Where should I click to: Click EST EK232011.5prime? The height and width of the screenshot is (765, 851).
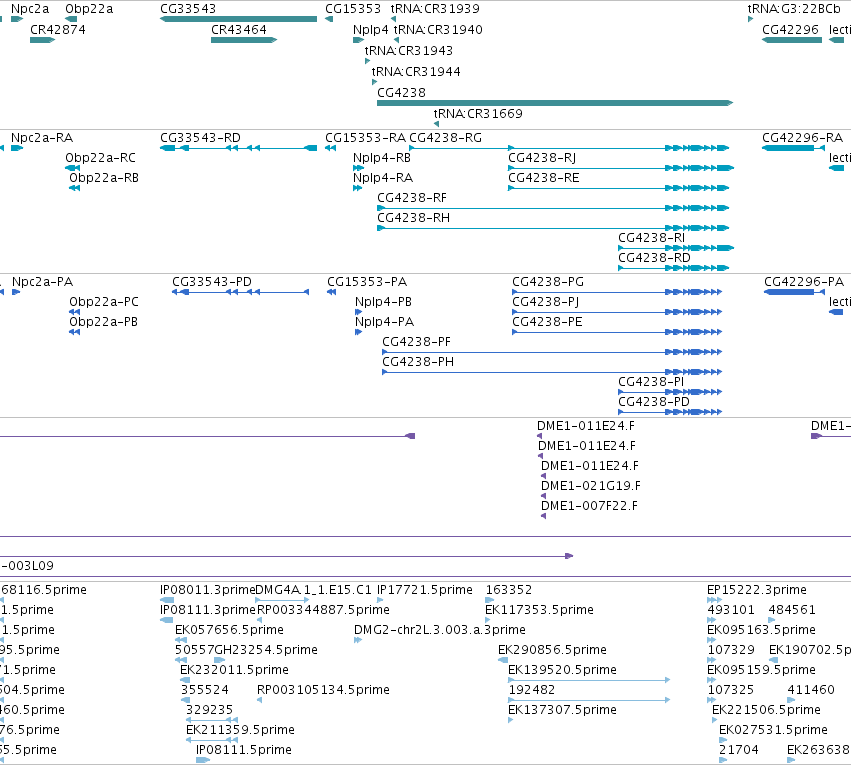click(185, 680)
